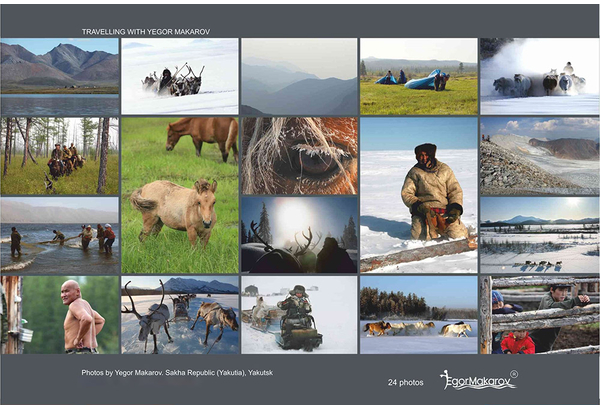Select the large grazing horses photo
Viewport: 600px width, 410px height.
179,195
